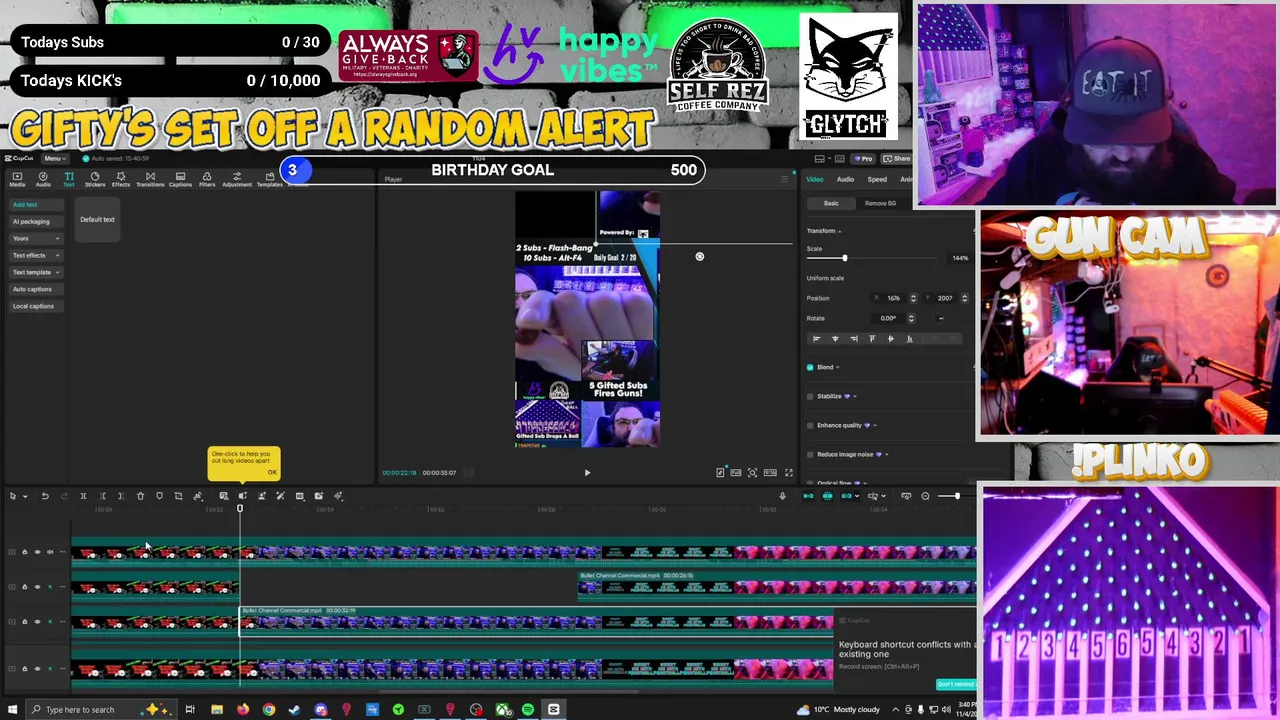The image size is (1280, 720).
Task: Click the align top icon in Transform section
Action: point(872,339)
